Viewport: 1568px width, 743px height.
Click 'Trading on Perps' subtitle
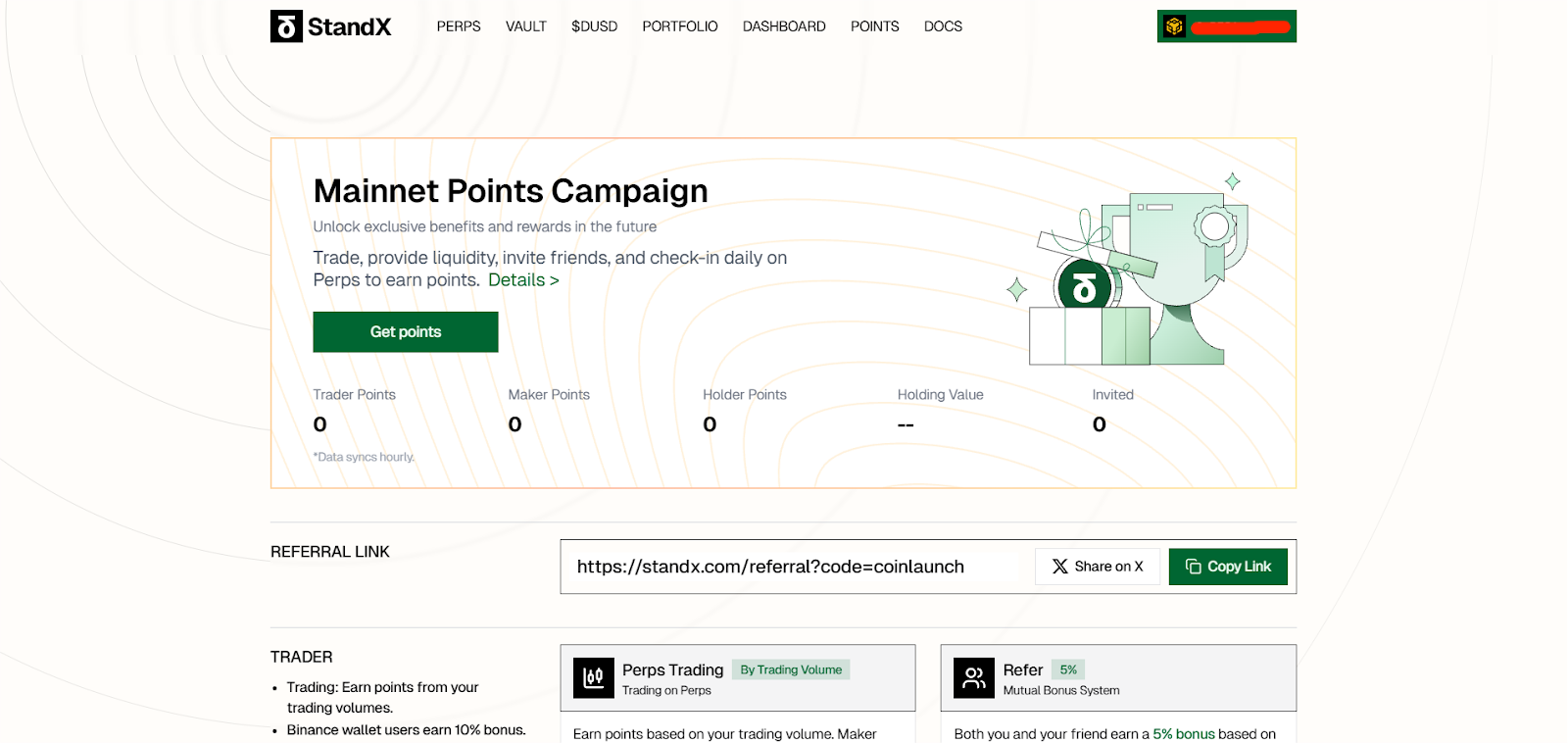pyautogui.click(x=666, y=691)
